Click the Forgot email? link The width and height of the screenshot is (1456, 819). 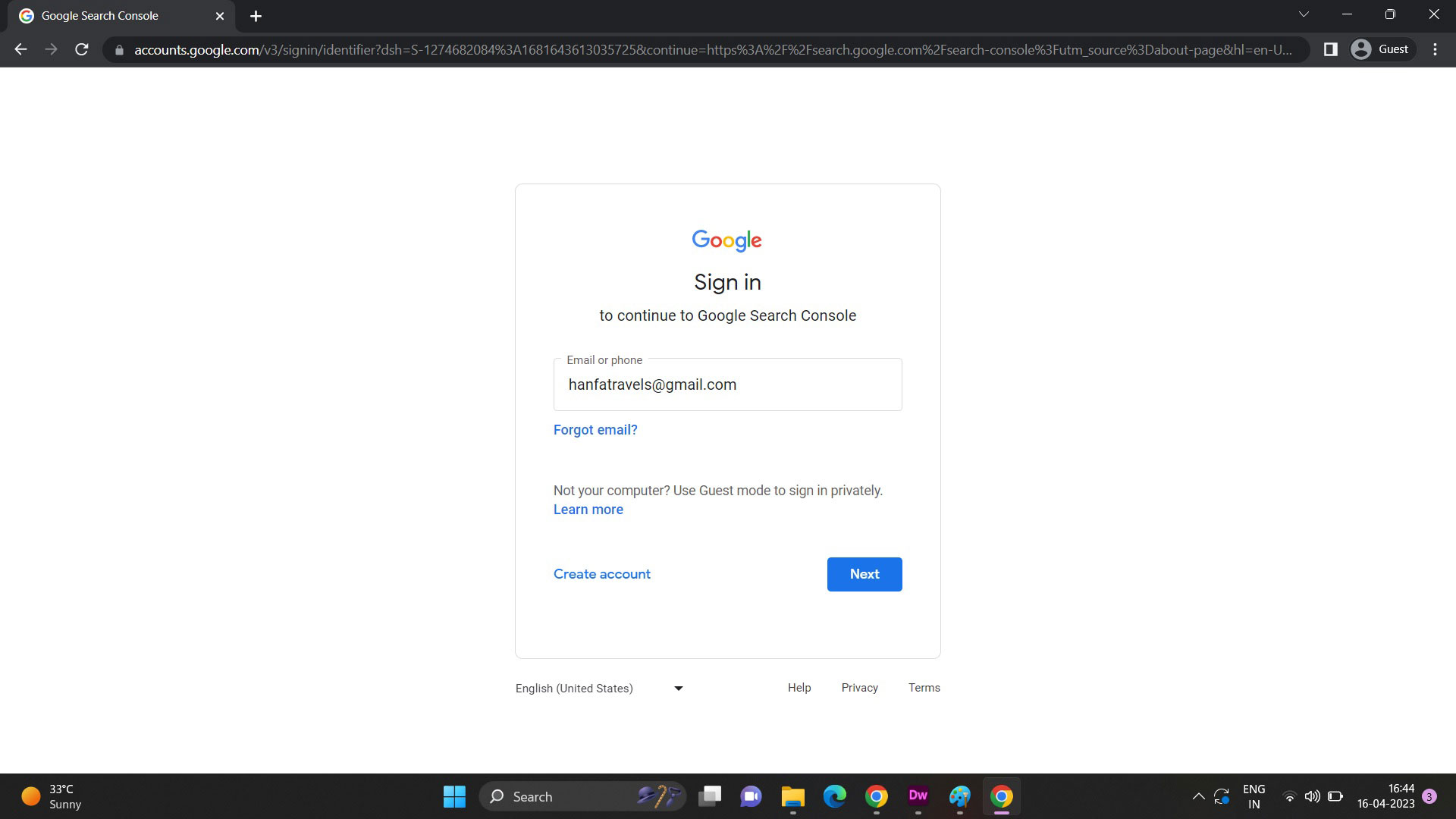click(595, 430)
